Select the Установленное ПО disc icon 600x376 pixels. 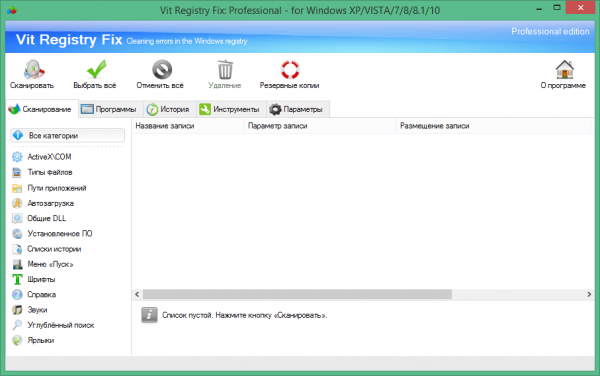pos(17,234)
